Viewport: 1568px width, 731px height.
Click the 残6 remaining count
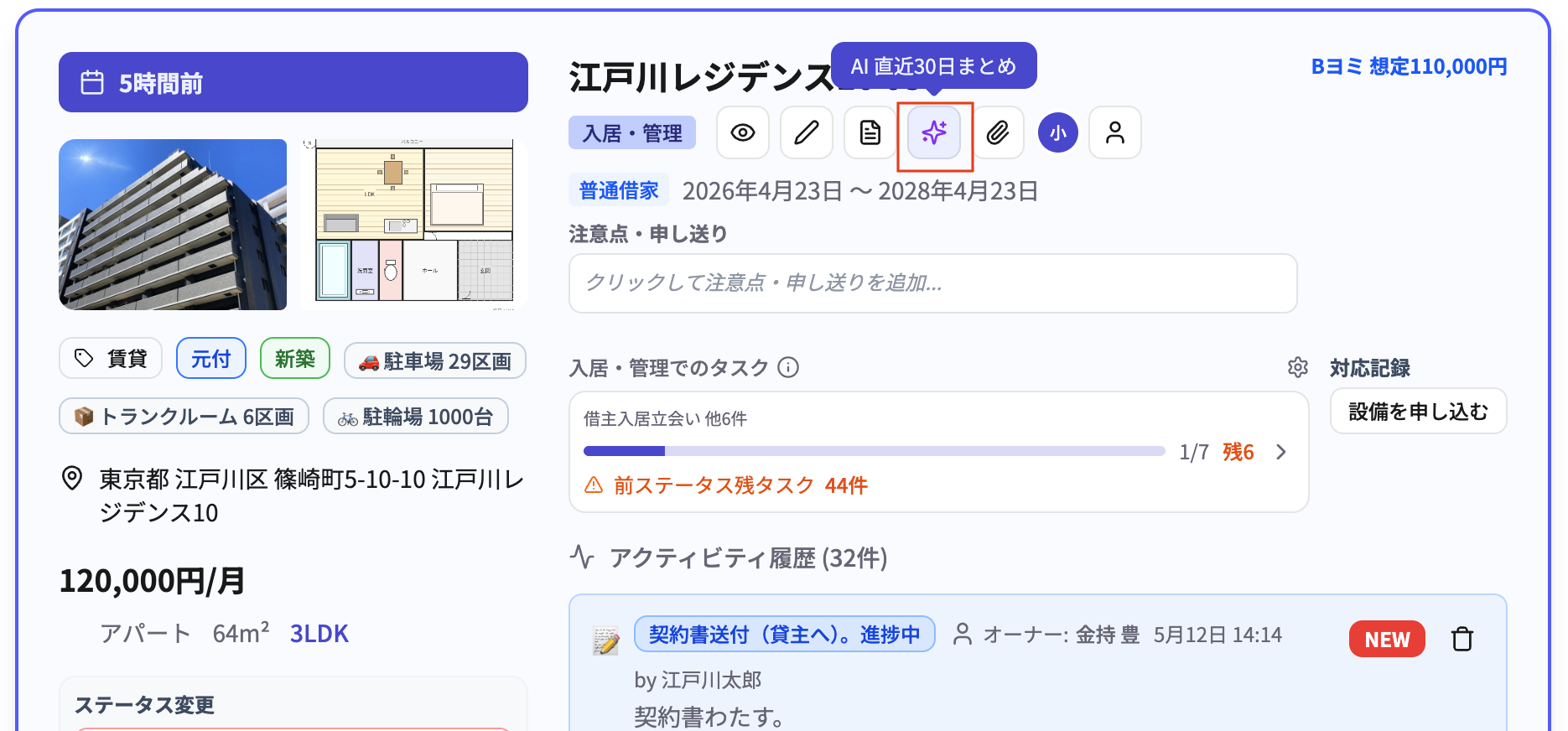1238,452
